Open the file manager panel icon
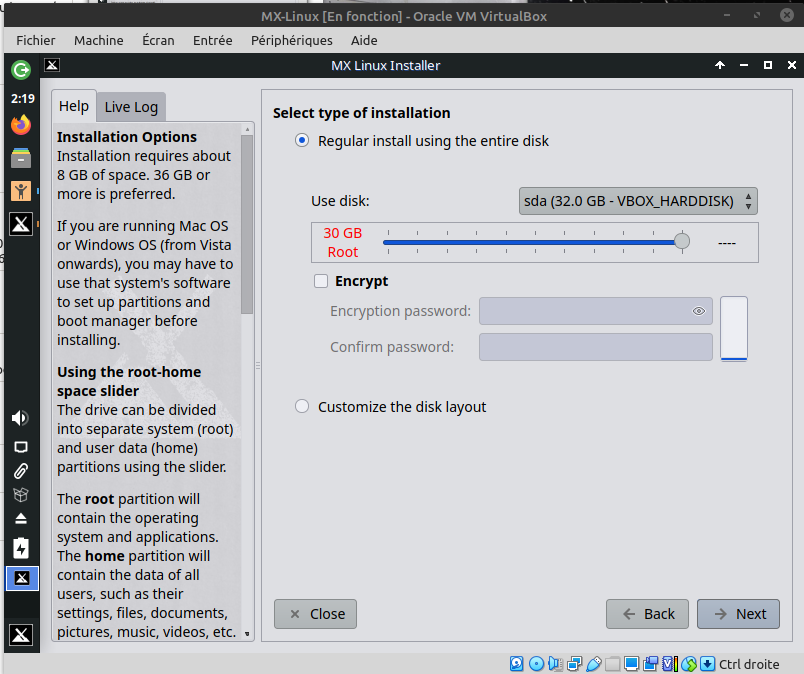The image size is (804, 674). (21, 158)
